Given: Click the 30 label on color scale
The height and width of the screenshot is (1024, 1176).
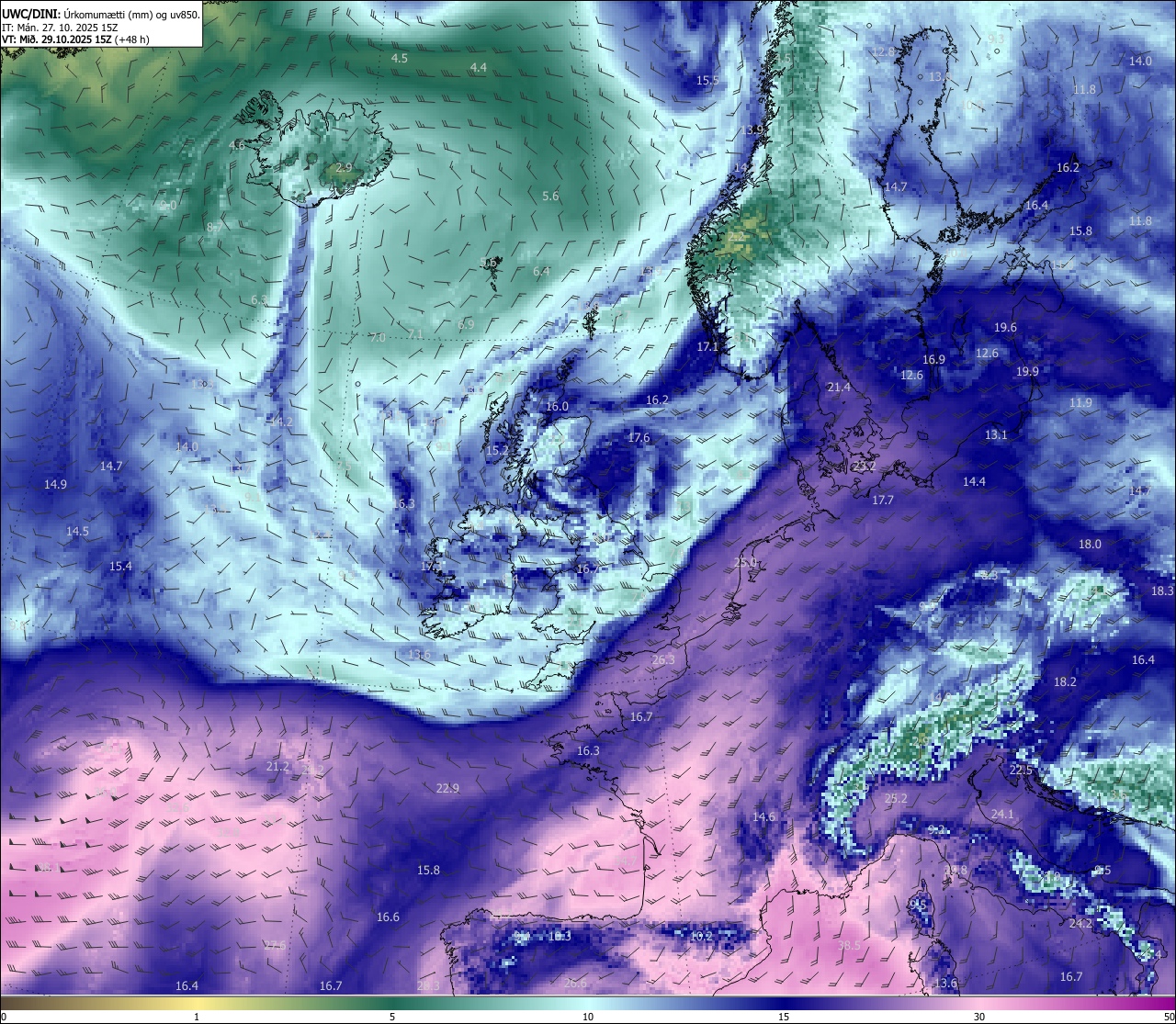Looking at the screenshot, I should click(979, 1017).
